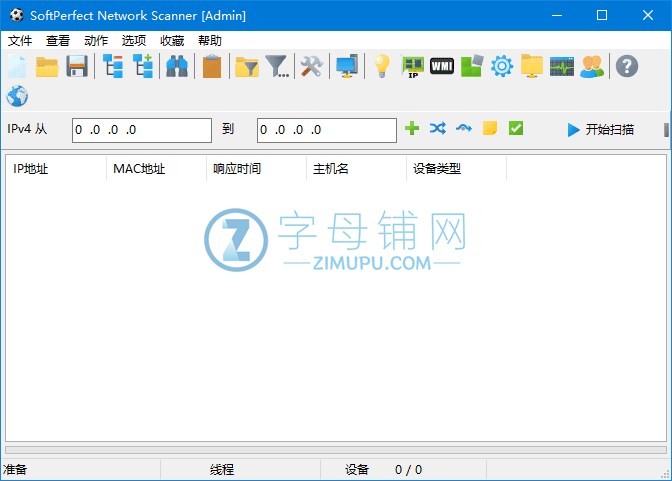Click the 设备 status bar label

357,470
